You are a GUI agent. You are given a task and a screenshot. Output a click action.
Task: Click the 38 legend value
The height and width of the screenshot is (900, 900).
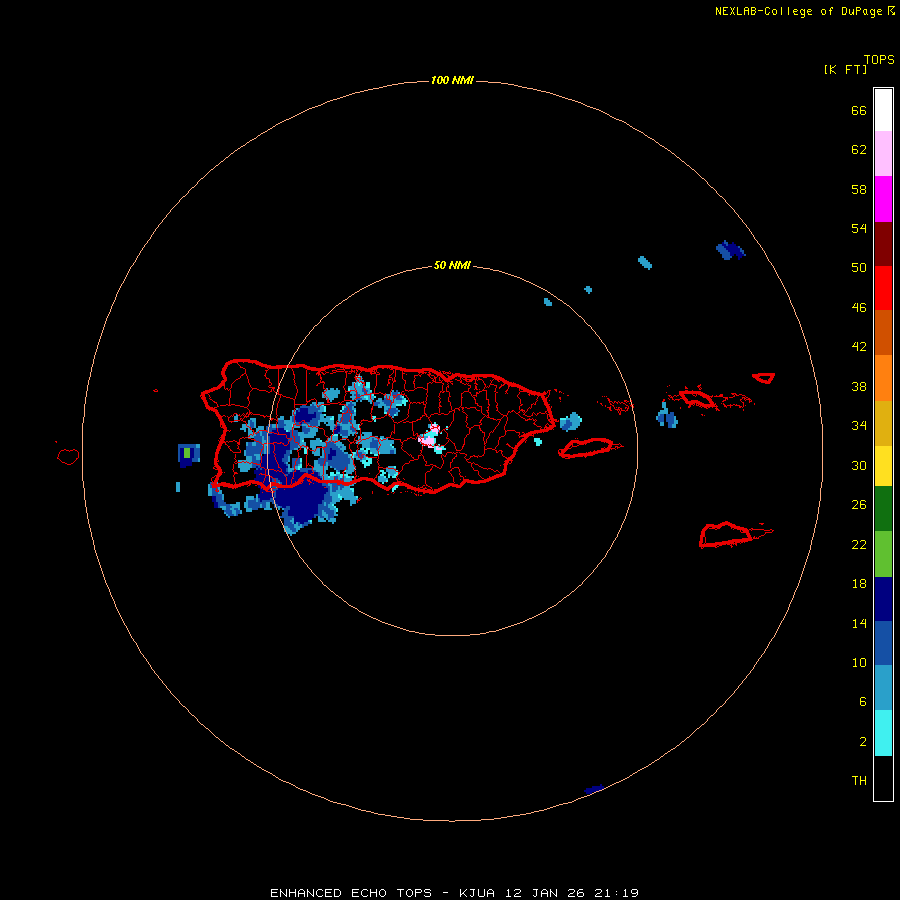(859, 386)
